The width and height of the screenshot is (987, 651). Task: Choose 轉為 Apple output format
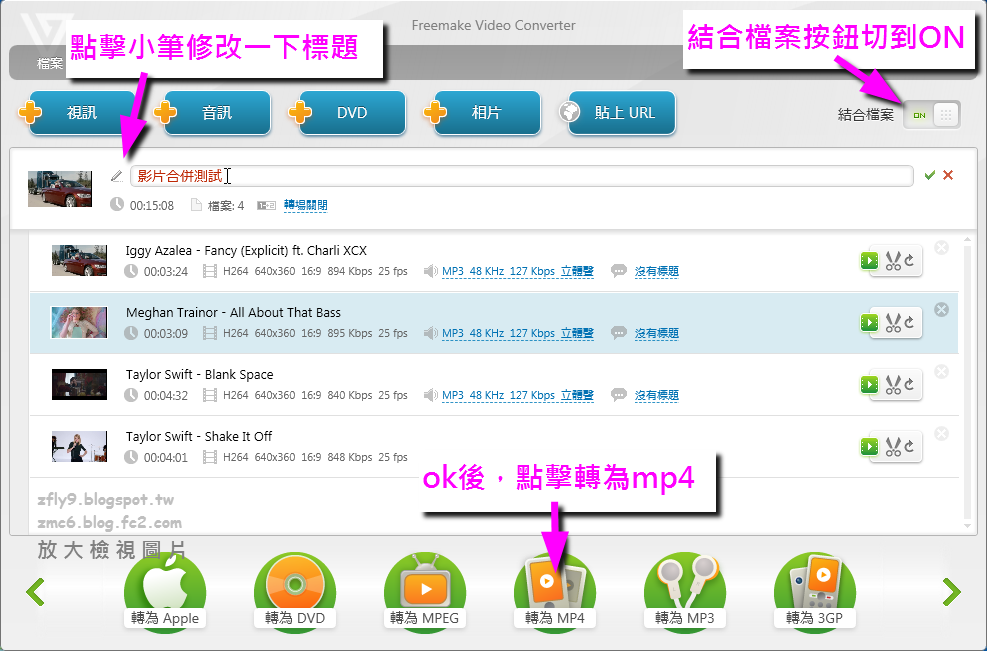pos(165,592)
